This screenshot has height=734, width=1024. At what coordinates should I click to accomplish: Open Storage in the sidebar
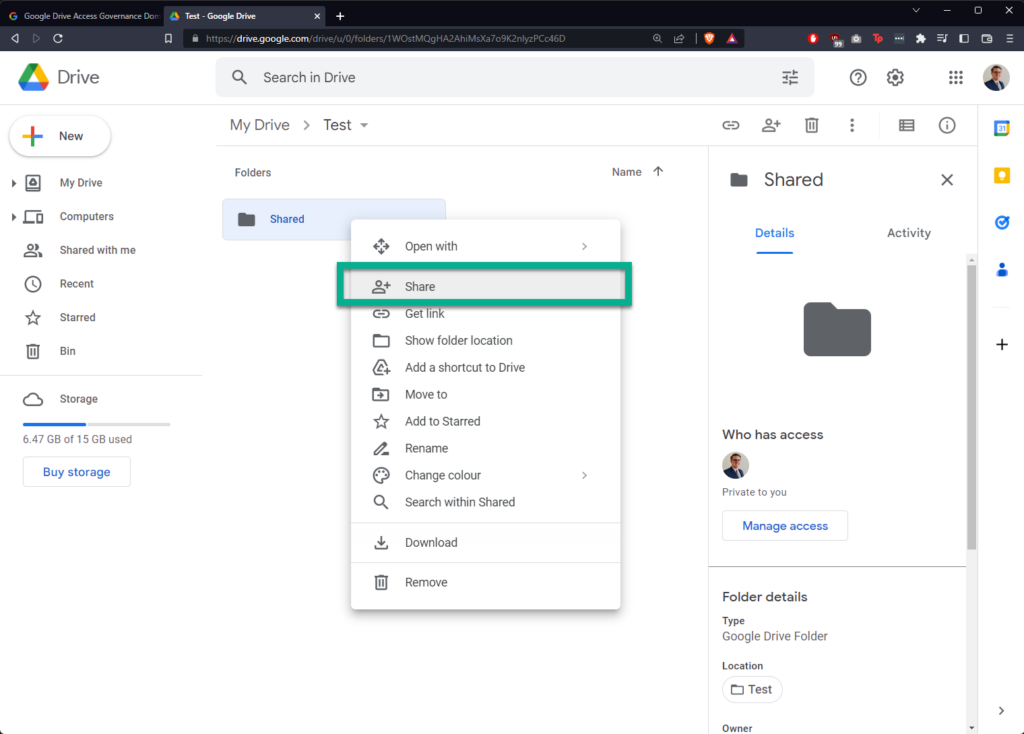(78, 399)
